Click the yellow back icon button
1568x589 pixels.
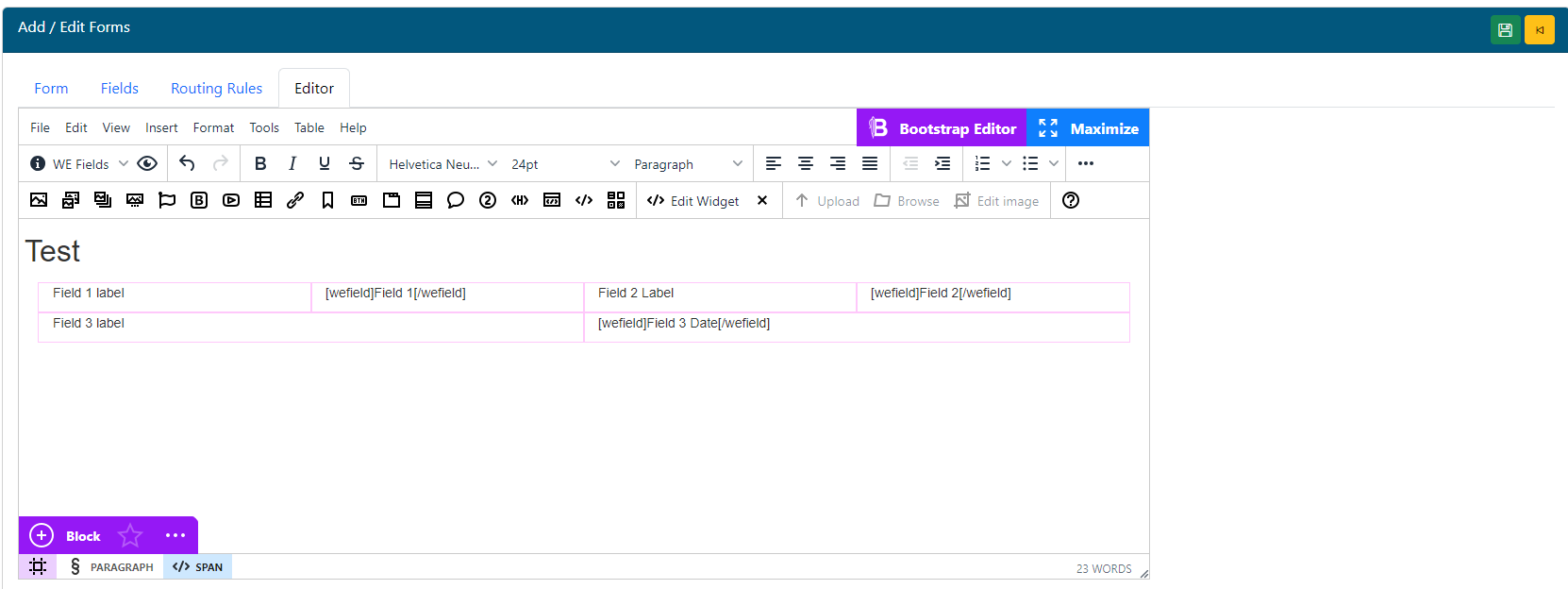(x=1540, y=30)
